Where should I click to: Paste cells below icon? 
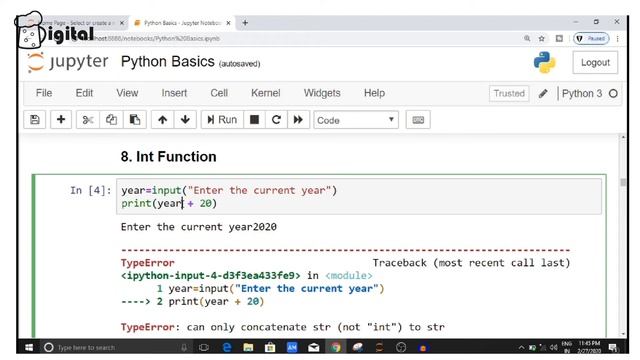point(135,120)
